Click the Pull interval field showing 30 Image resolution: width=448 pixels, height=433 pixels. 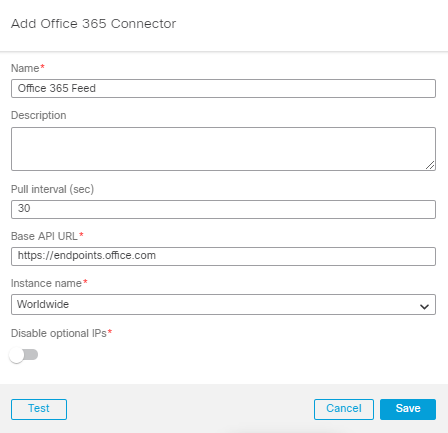tap(223, 209)
